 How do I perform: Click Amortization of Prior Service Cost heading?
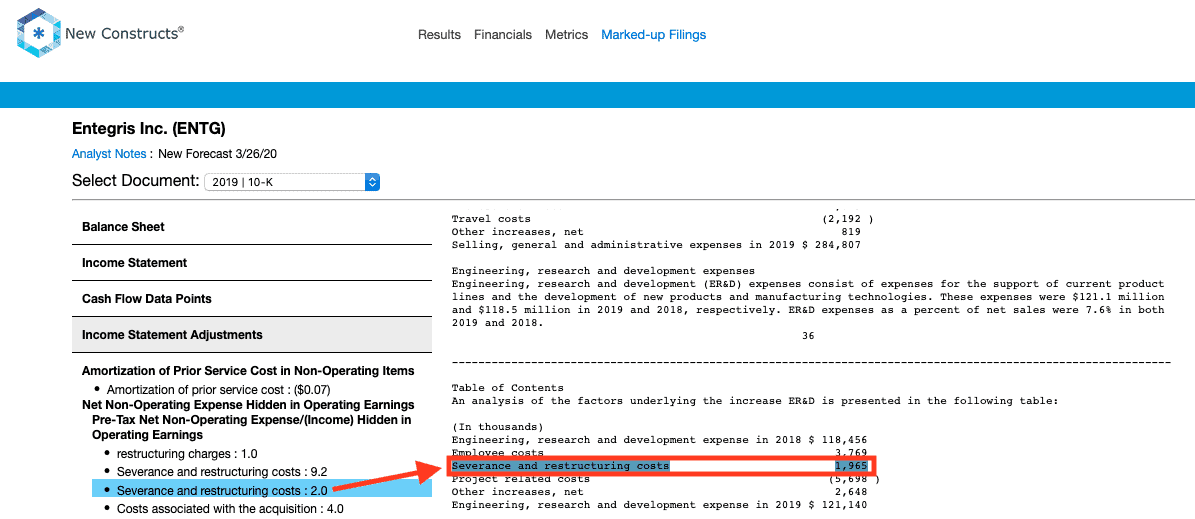coord(248,371)
